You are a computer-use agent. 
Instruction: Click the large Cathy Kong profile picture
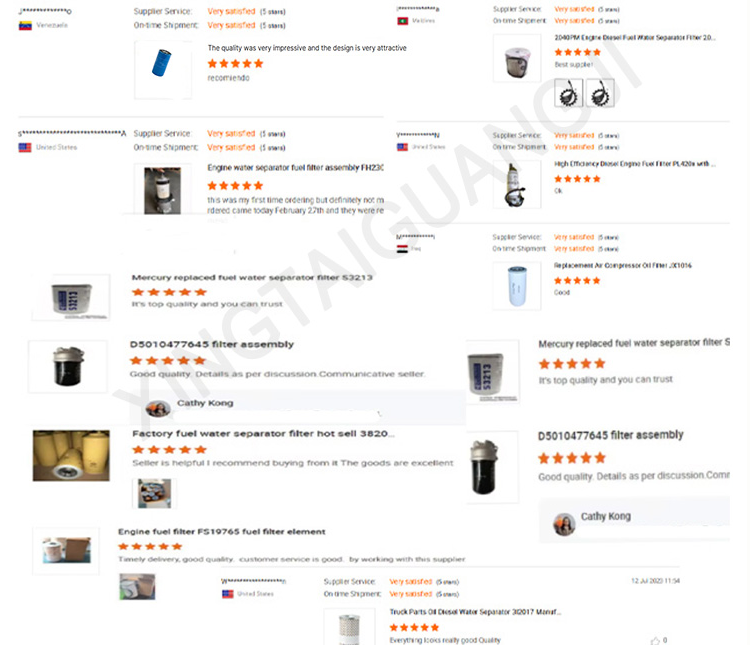click(564, 524)
